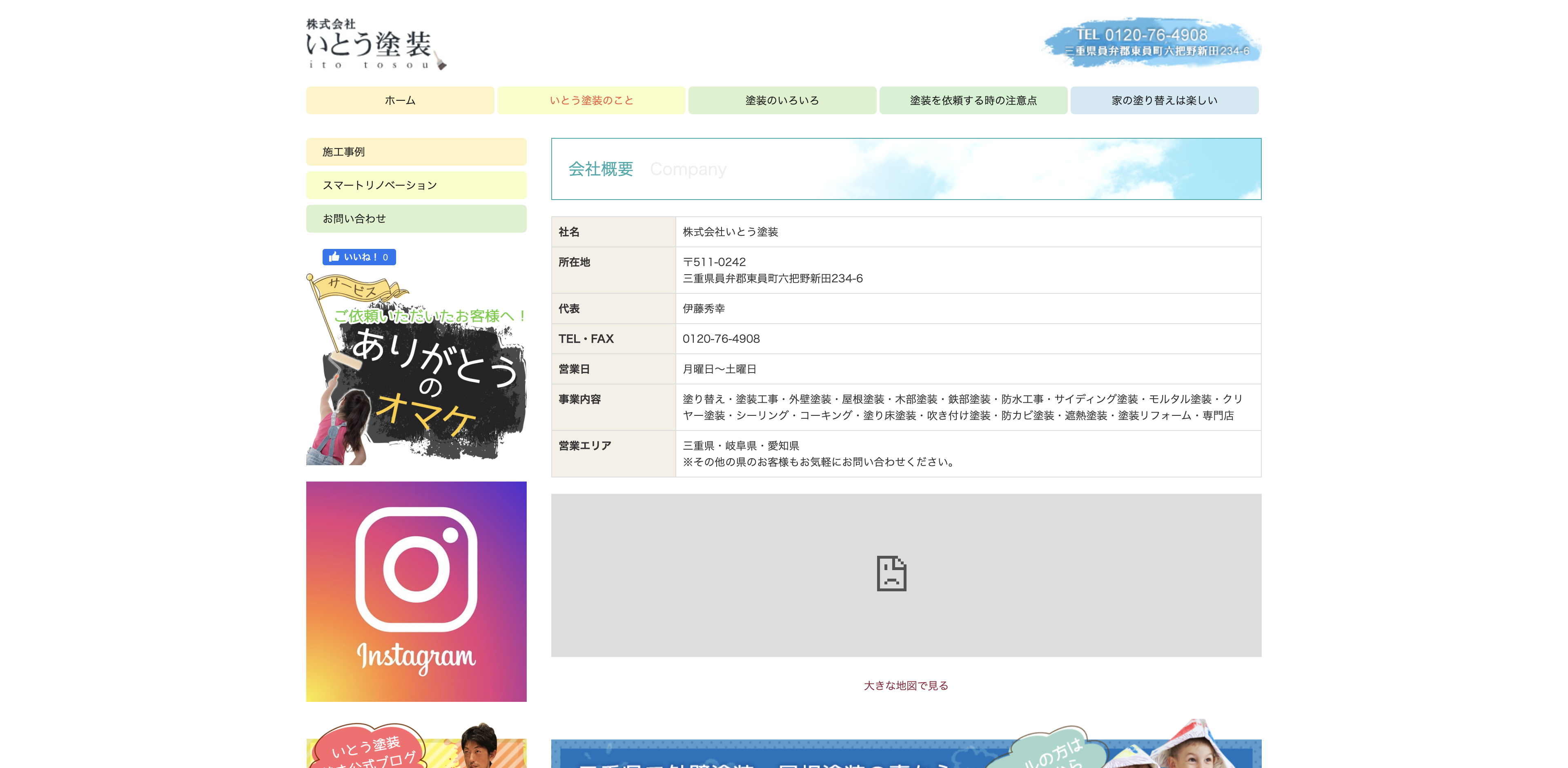This screenshot has height=768, width=1568.
Task: Click the 事業内容 row header
Action: click(x=614, y=407)
